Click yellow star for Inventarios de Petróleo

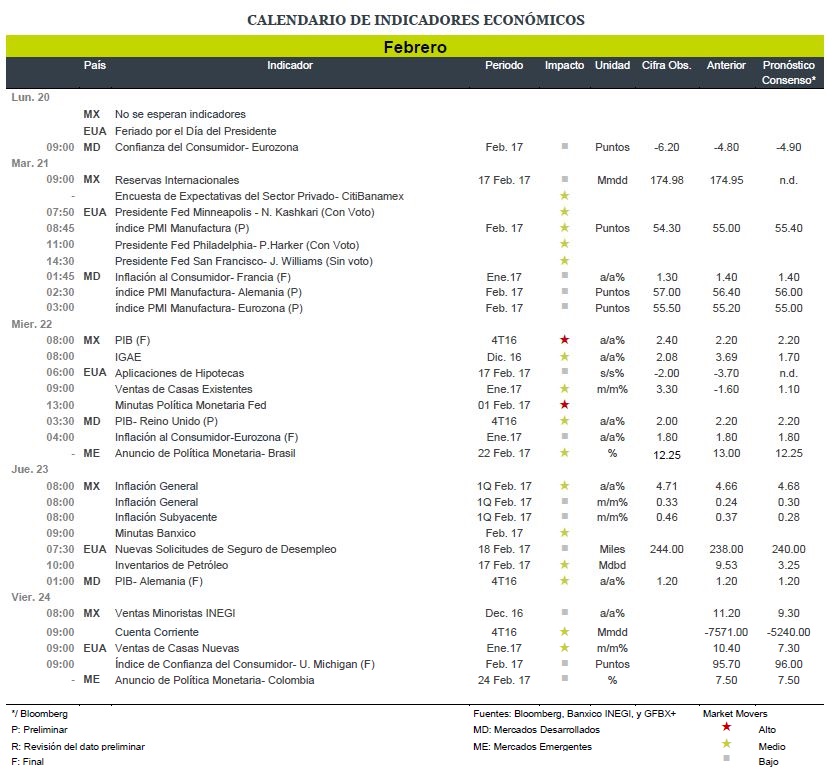click(564, 564)
